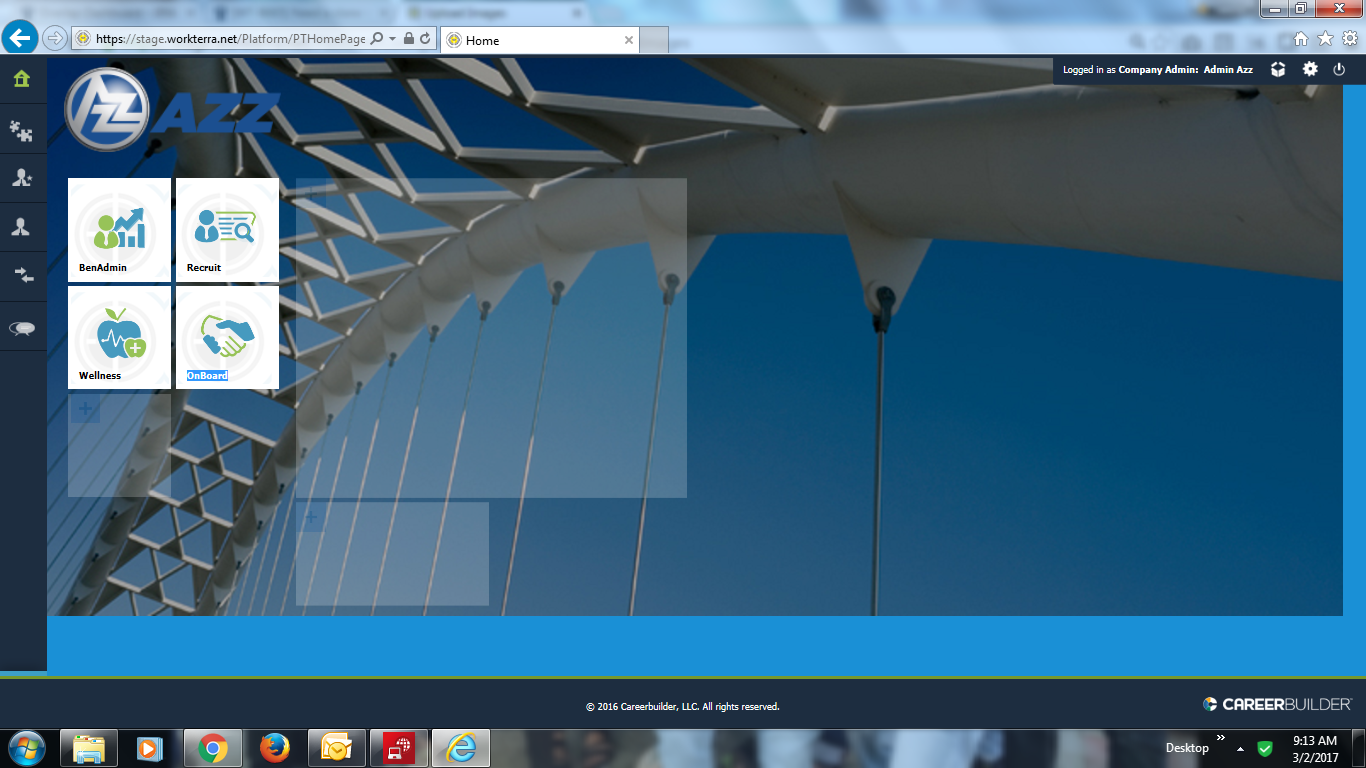Expand the Desktop toolbar chevron in taskbar

point(1220,738)
